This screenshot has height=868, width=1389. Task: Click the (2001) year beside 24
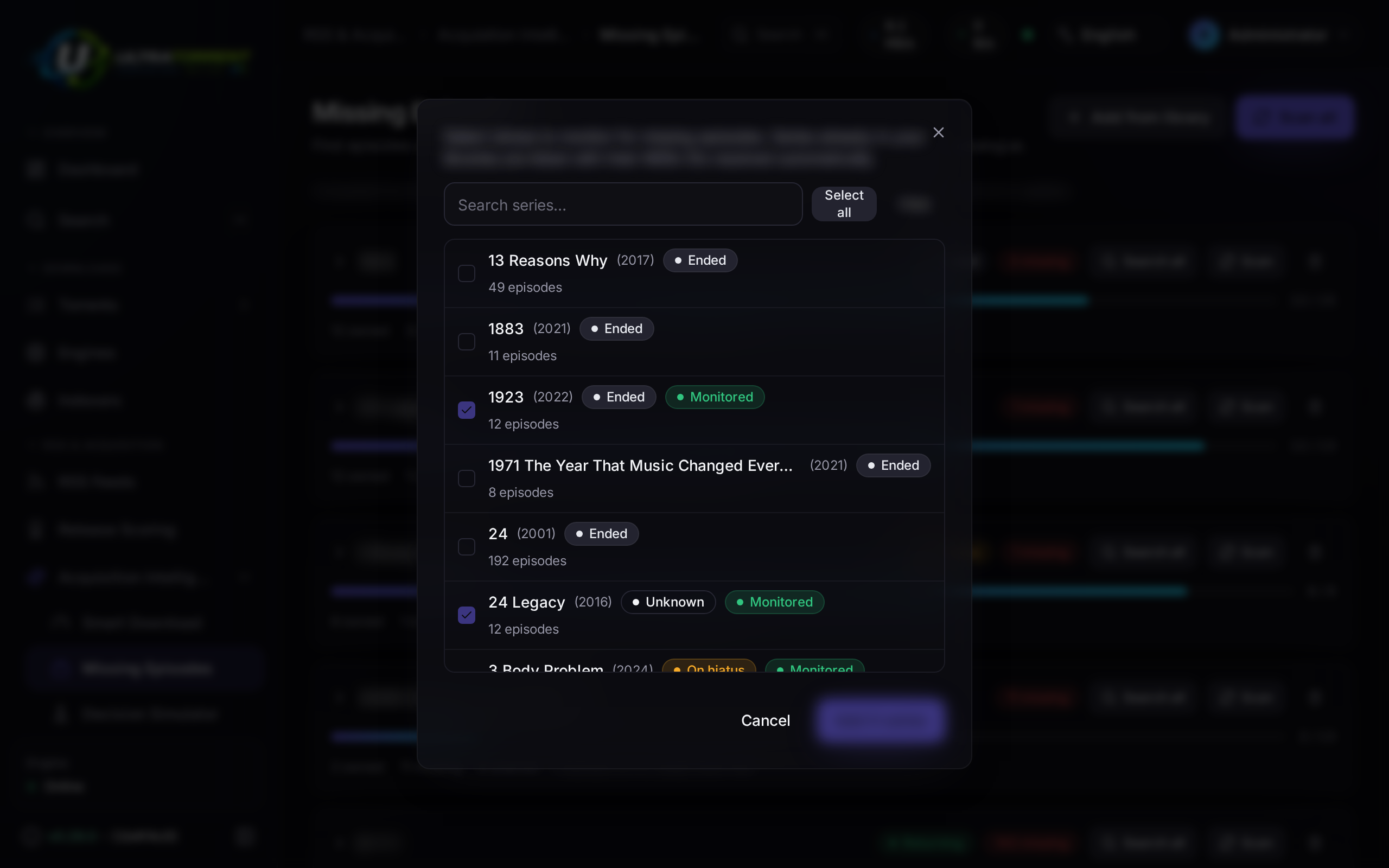point(536,534)
